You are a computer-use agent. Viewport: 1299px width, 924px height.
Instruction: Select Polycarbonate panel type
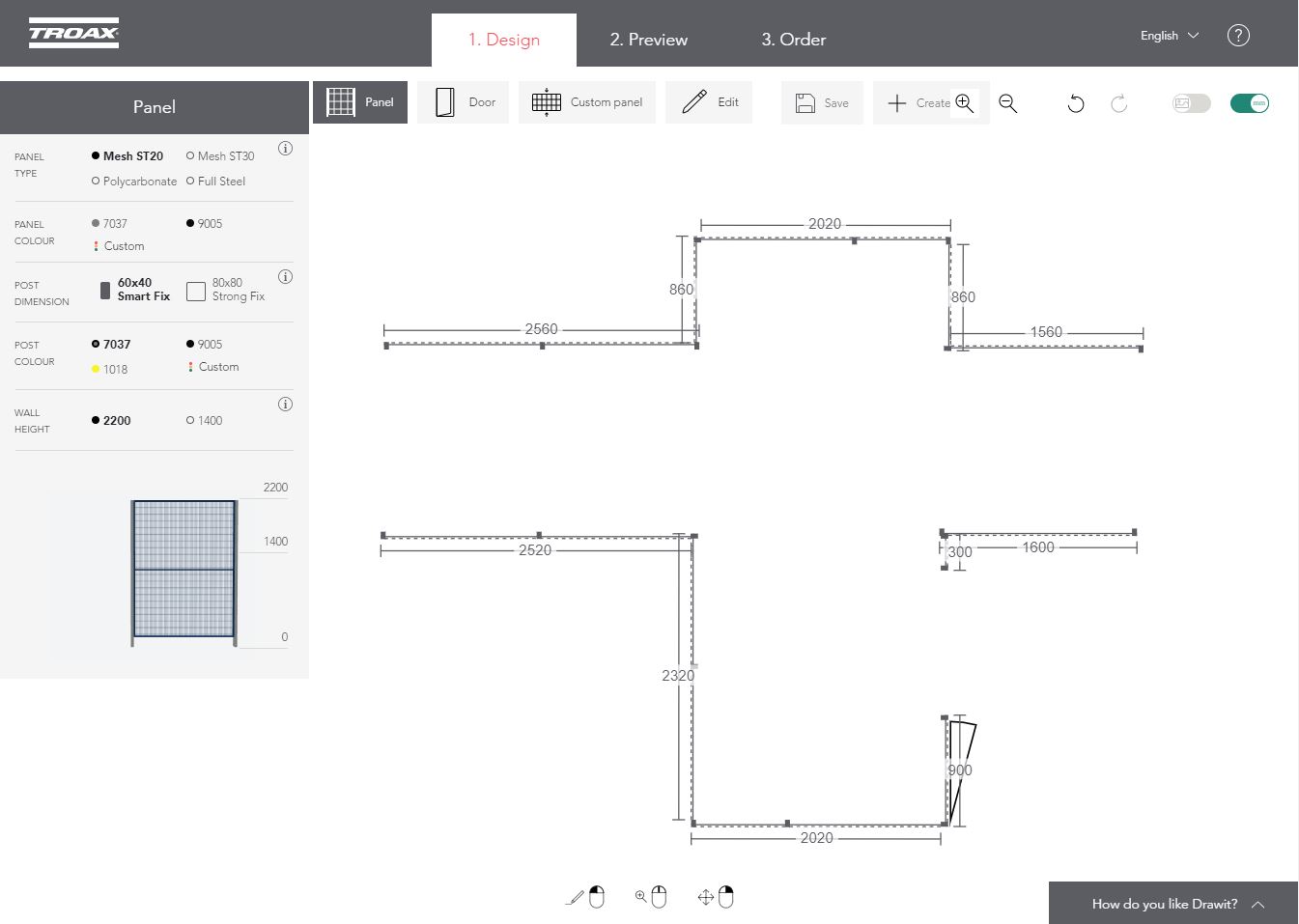(x=134, y=182)
